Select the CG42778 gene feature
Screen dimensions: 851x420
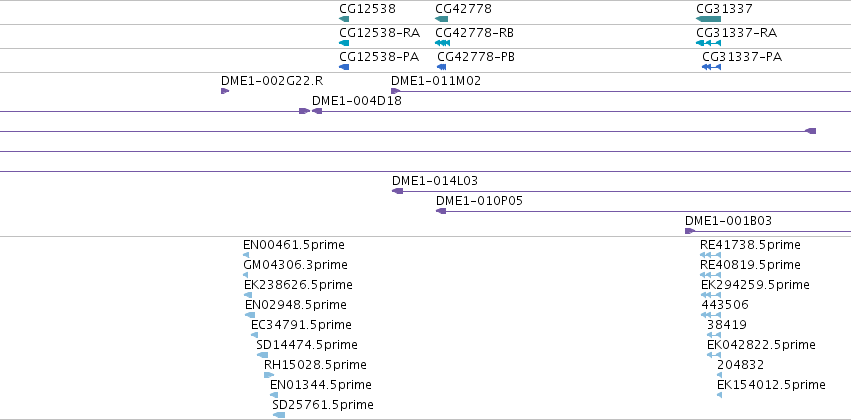tap(441, 19)
